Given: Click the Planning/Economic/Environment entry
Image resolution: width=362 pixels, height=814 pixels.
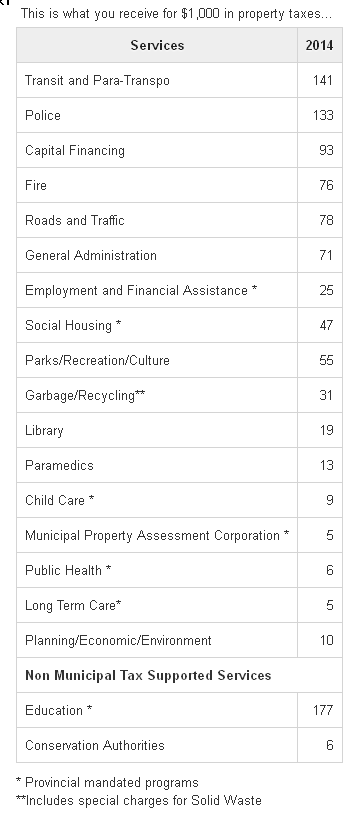Looking at the screenshot, I should 118,640.
